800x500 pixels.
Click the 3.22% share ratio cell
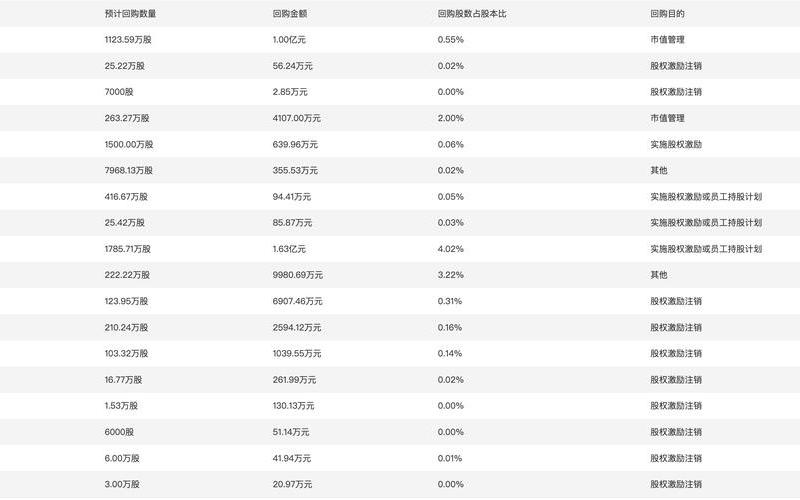pos(451,275)
